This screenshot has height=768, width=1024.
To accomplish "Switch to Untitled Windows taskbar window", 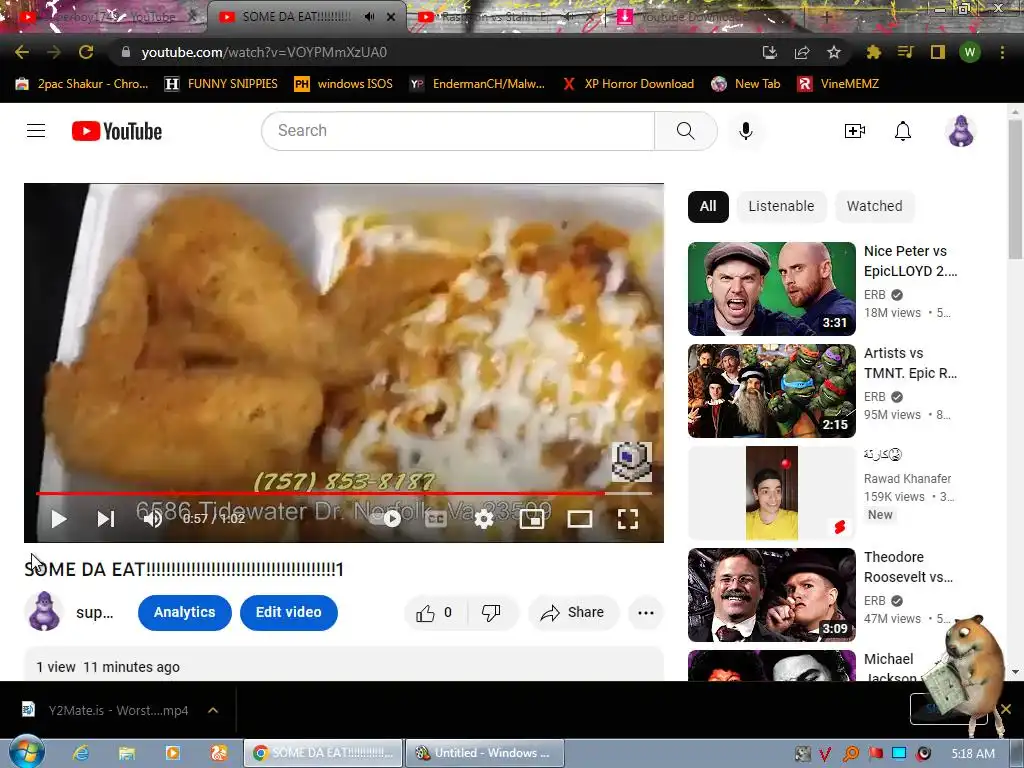I will 485,753.
